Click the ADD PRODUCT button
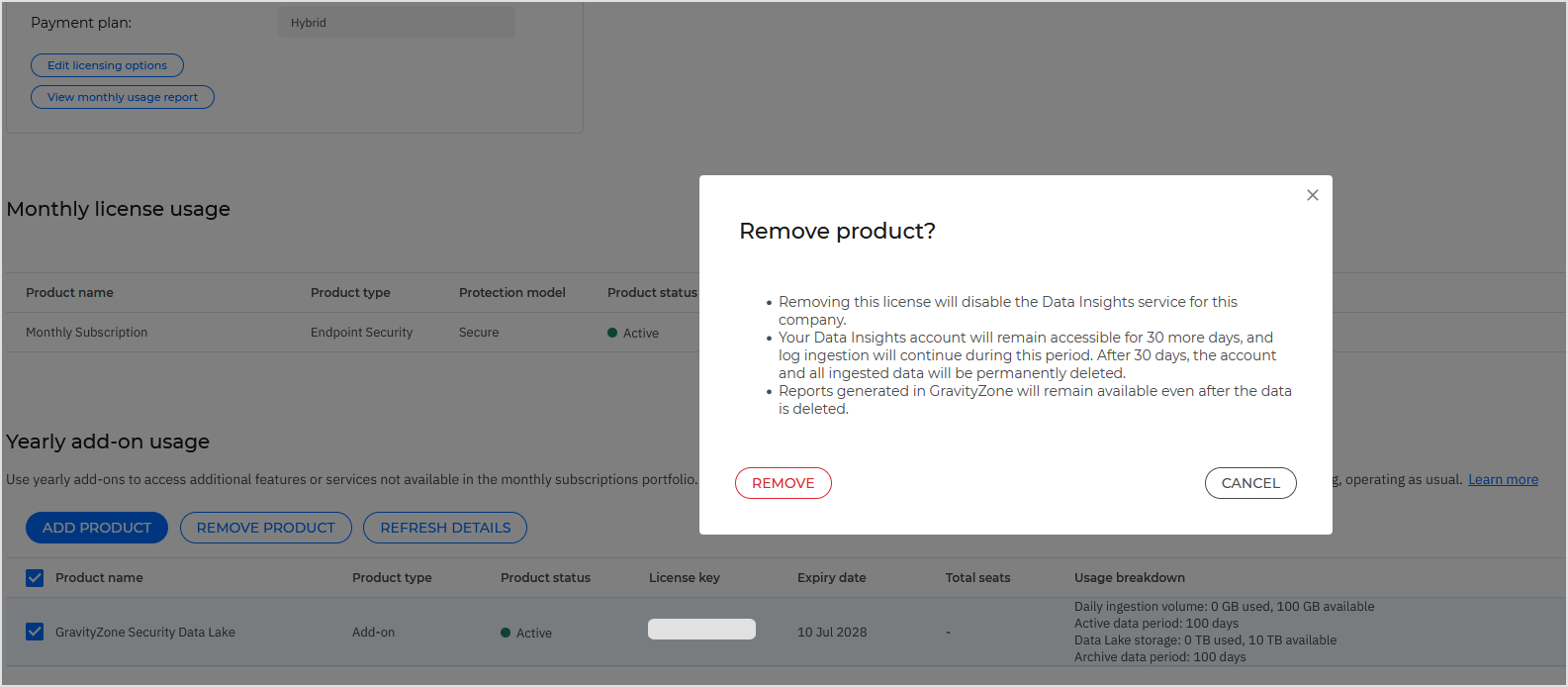1568x687 pixels. tap(97, 528)
